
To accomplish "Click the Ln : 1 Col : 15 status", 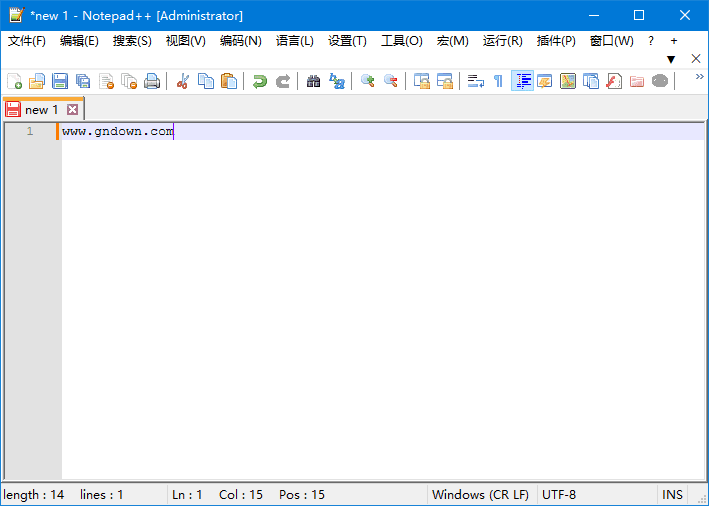I will tap(217, 494).
